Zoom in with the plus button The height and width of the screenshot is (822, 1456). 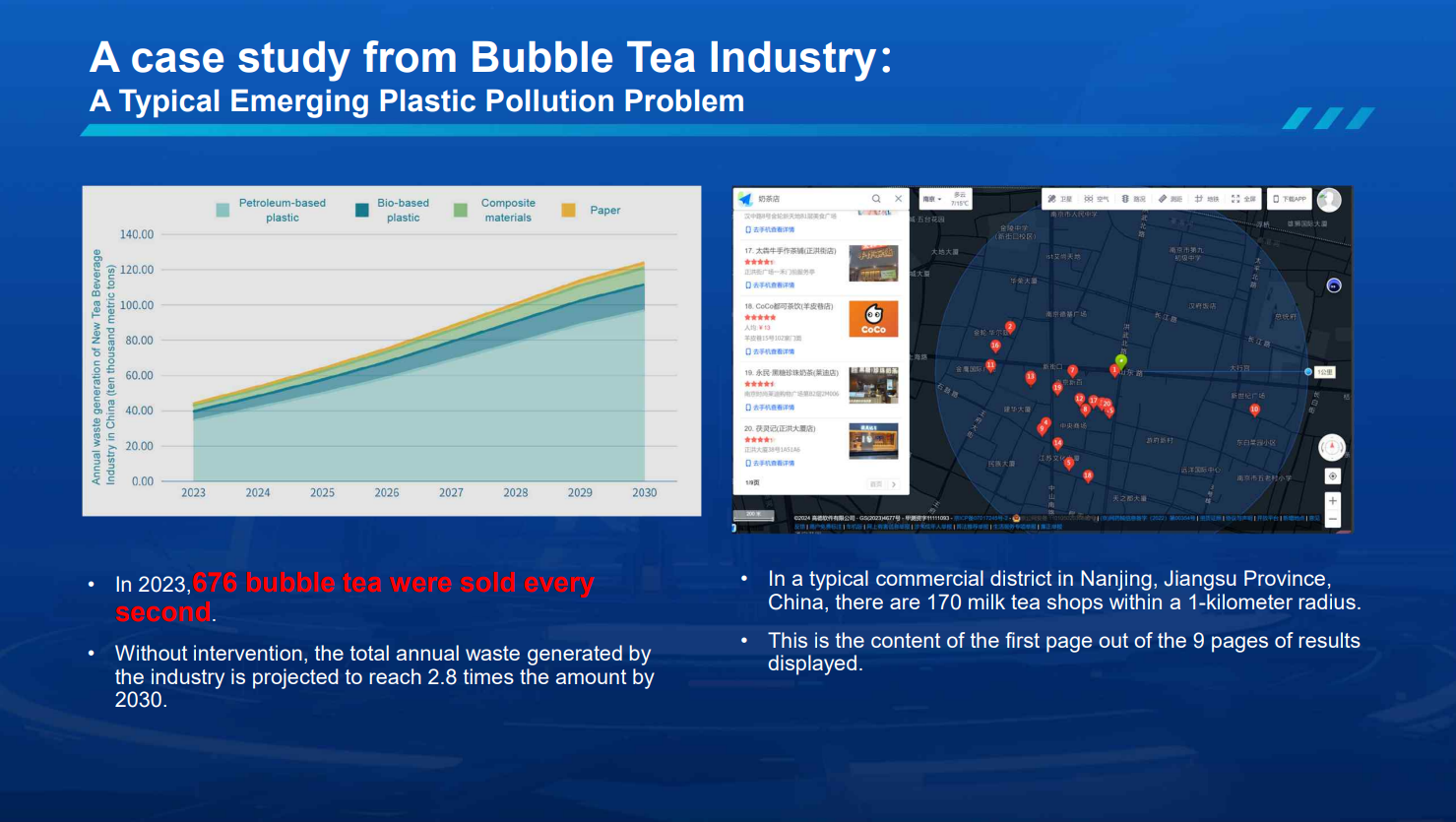(x=1333, y=501)
